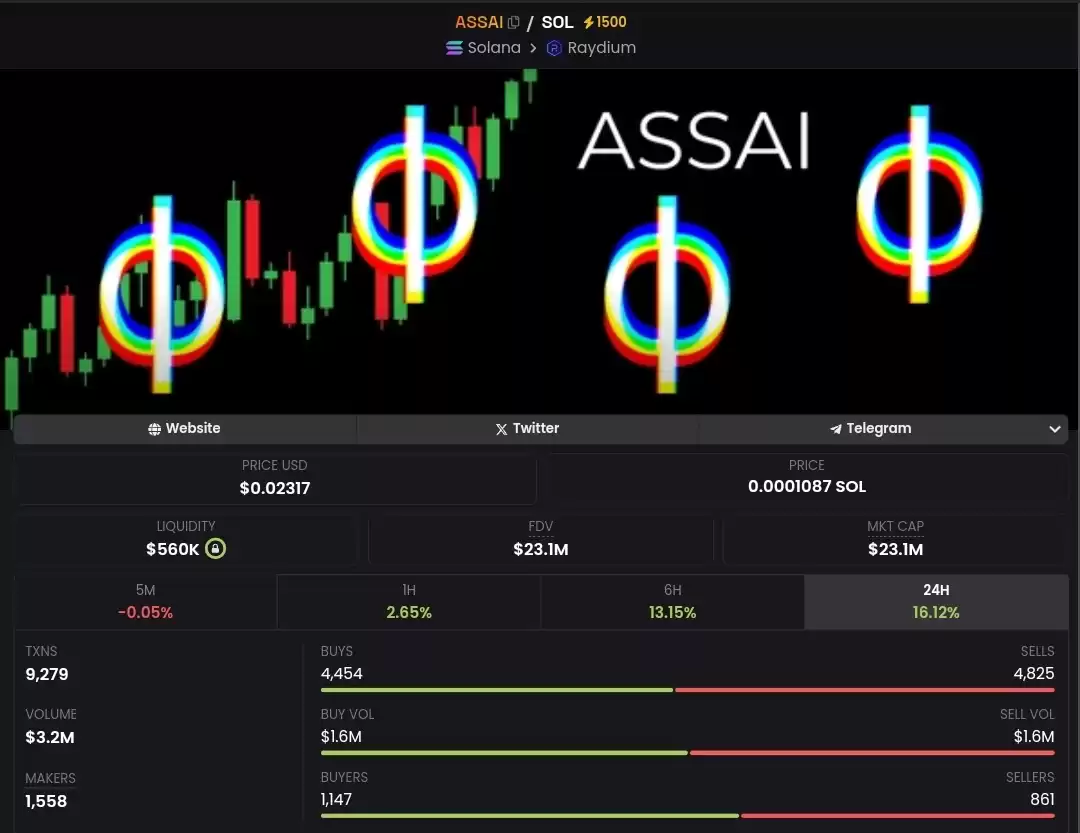This screenshot has width=1080, height=833.
Task: Click the Raydium breadcrumb link
Action: (x=591, y=48)
